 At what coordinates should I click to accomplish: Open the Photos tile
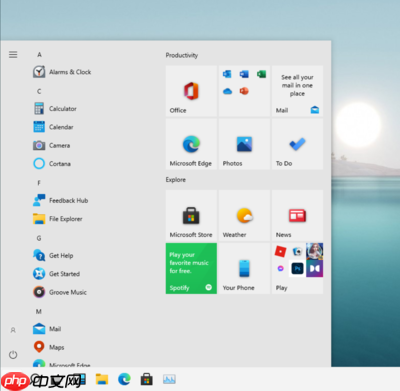(x=244, y=144)
